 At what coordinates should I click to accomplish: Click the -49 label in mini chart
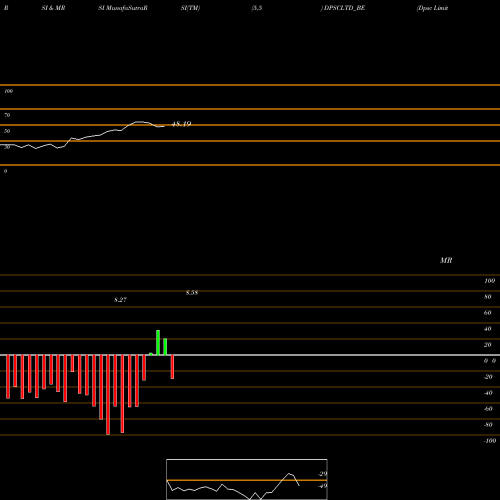tap(323, 486)
